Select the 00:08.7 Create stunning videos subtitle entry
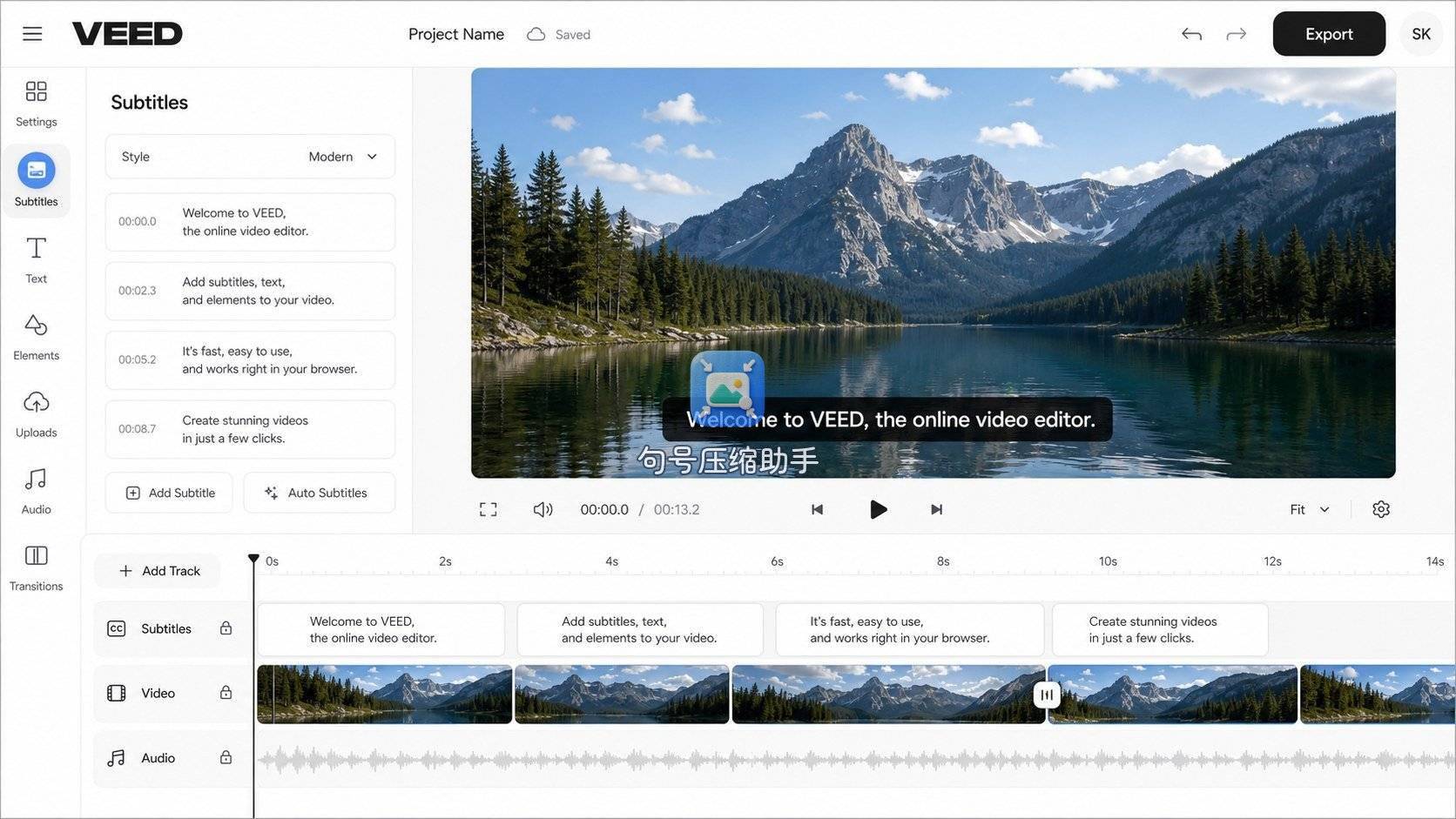This screenshot has height=819, width=1456. pos(250,429)
